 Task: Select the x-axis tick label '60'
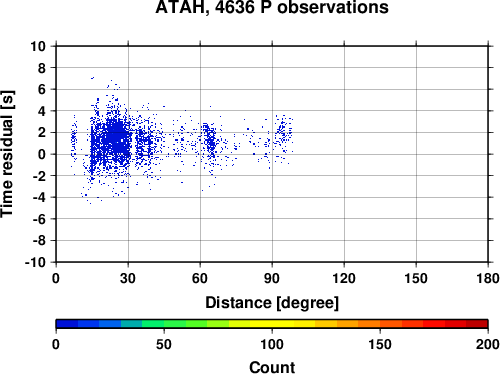click(x=200, y=278)
